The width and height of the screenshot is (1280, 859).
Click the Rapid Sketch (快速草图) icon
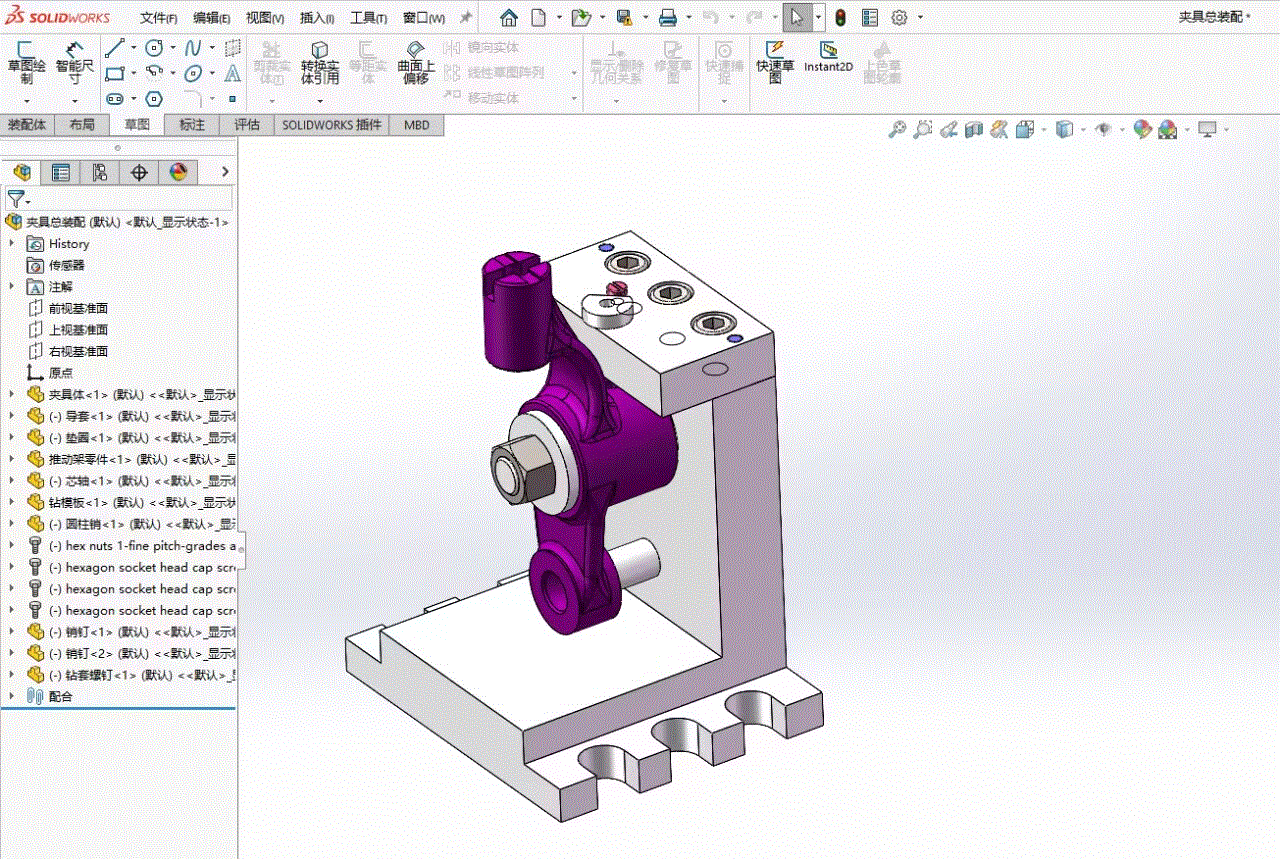point(775,62)
